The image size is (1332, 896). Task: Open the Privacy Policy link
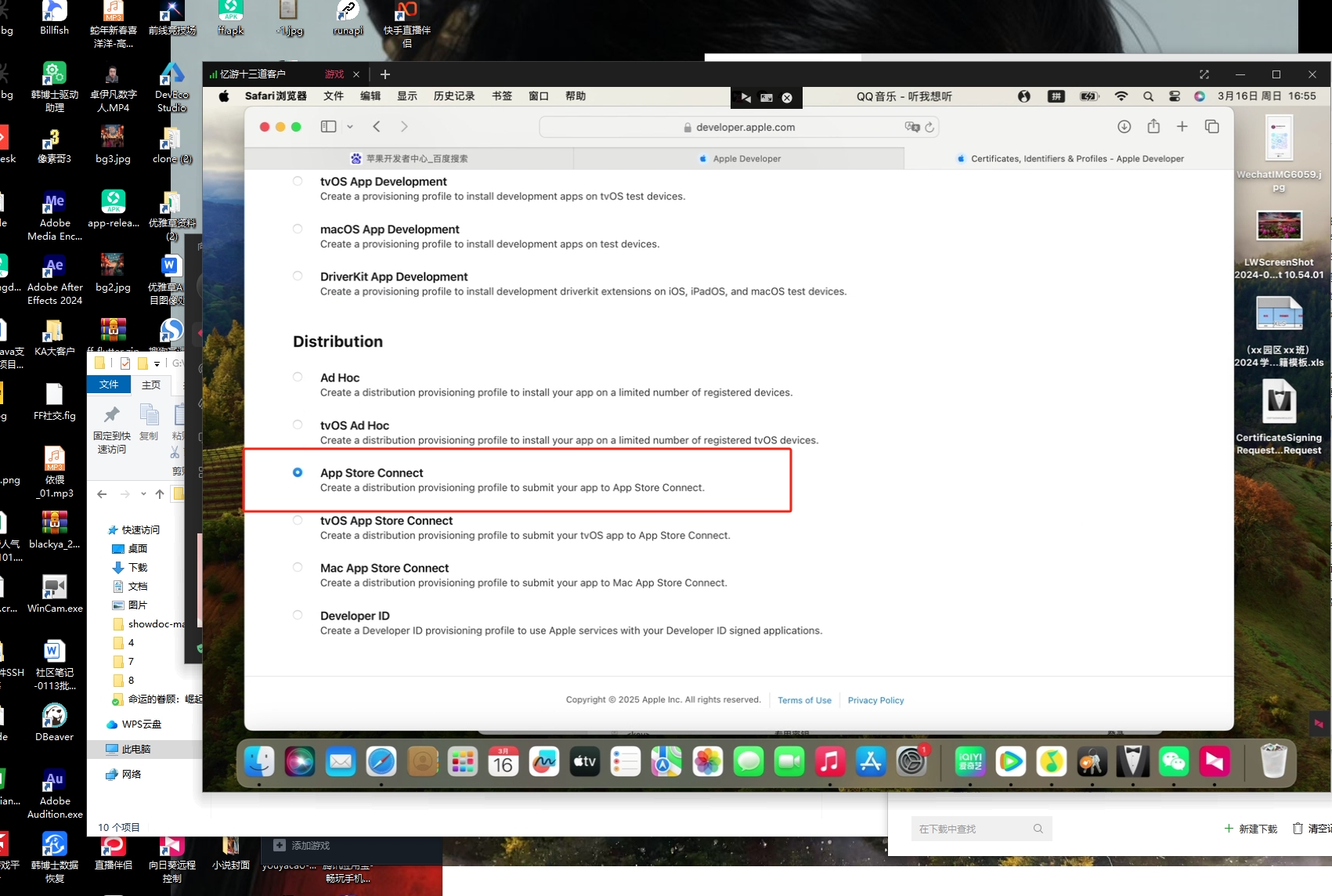875,700
